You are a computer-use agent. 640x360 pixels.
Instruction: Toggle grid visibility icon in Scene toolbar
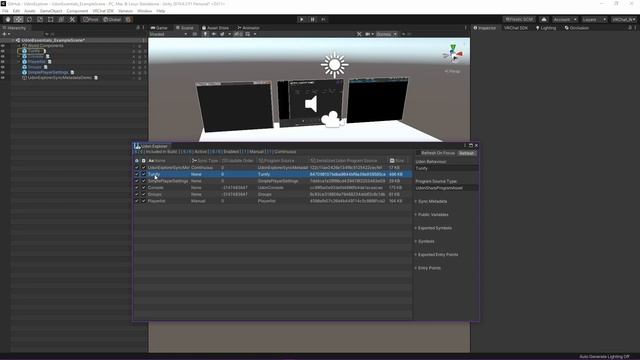(248, 34)
